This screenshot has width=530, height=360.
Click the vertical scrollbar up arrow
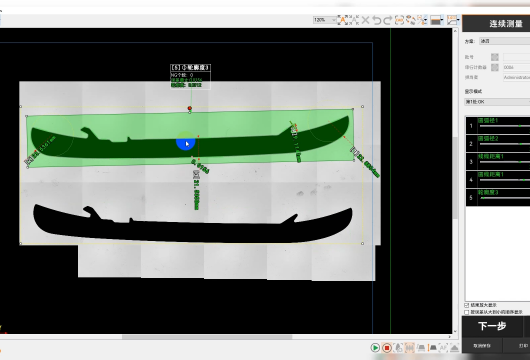click(455, 31)
